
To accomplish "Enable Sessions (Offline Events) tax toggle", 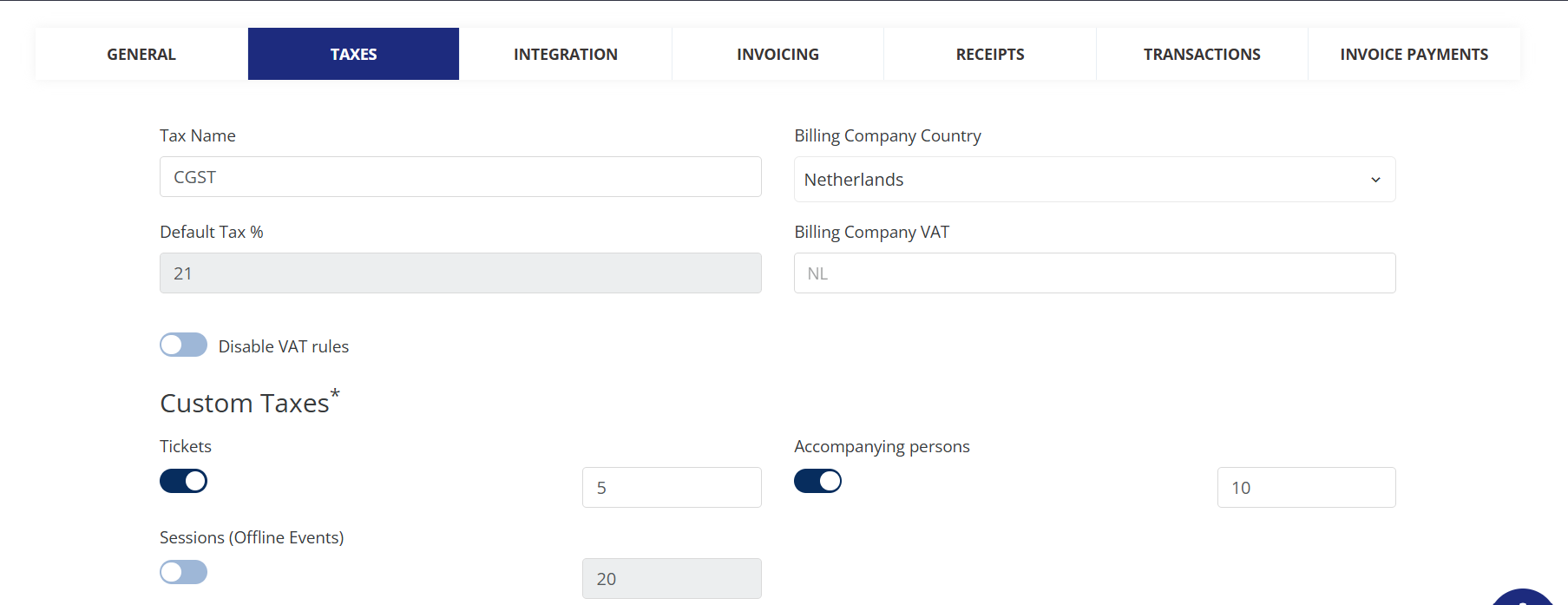I will coord(183,572).
